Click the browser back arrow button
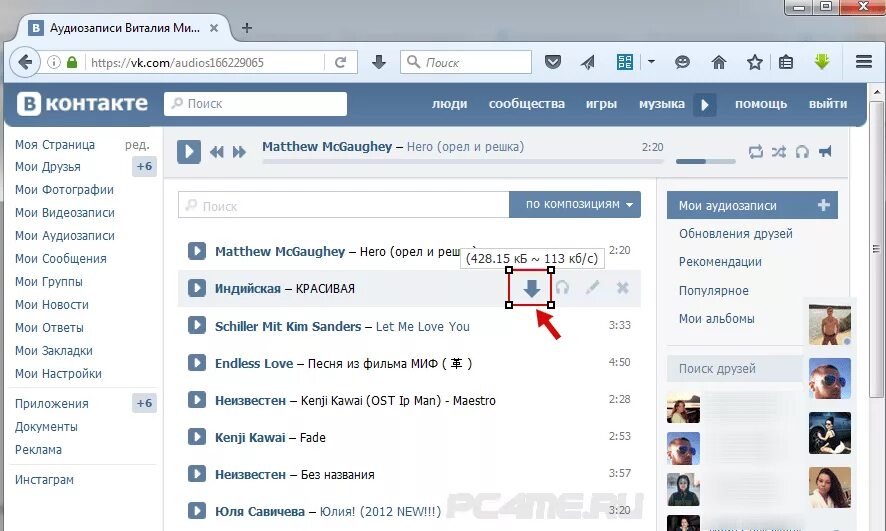886x531 pixels. [24, 62]
